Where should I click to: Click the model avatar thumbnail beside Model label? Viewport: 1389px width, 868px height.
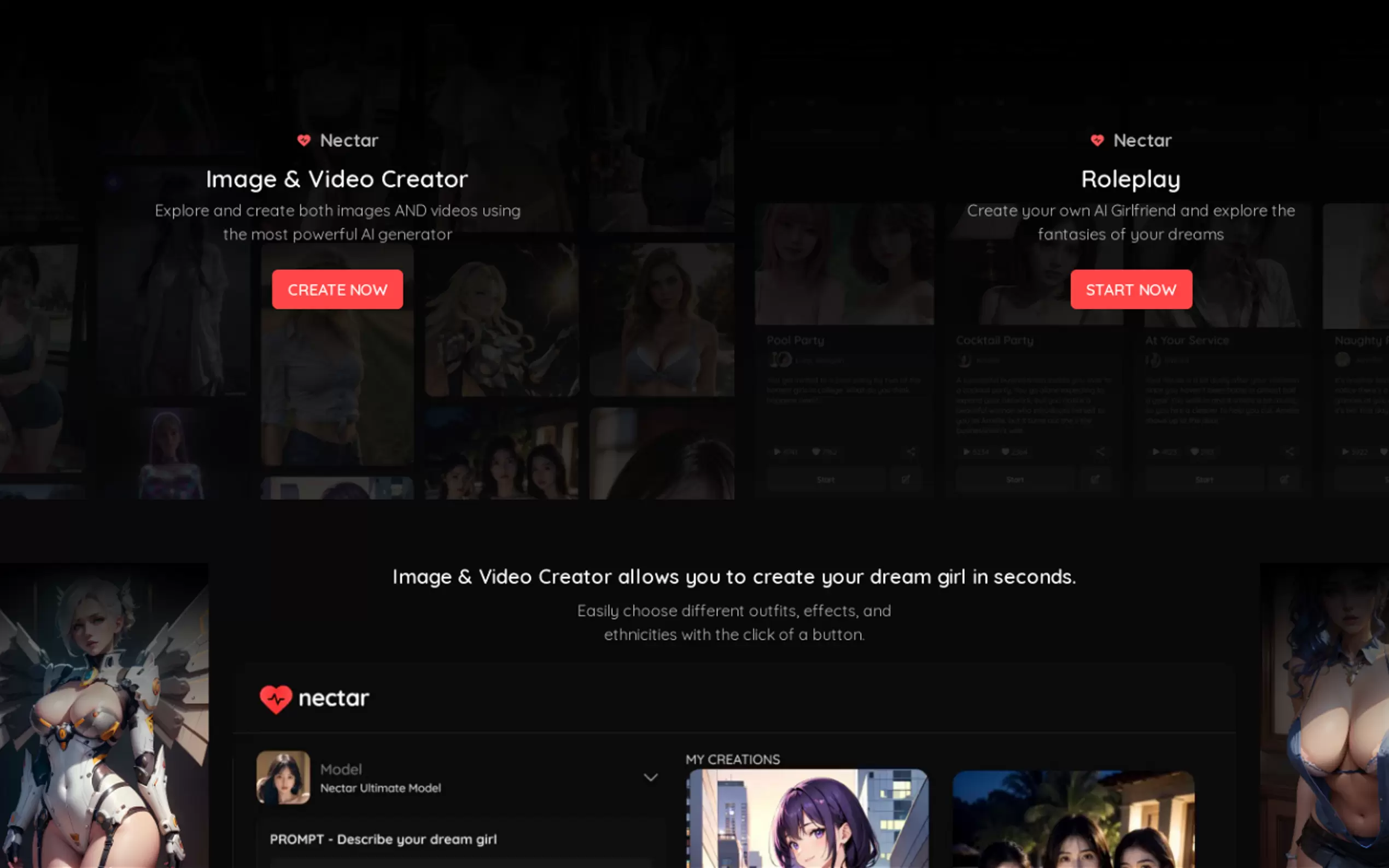[x=283, y=777]
